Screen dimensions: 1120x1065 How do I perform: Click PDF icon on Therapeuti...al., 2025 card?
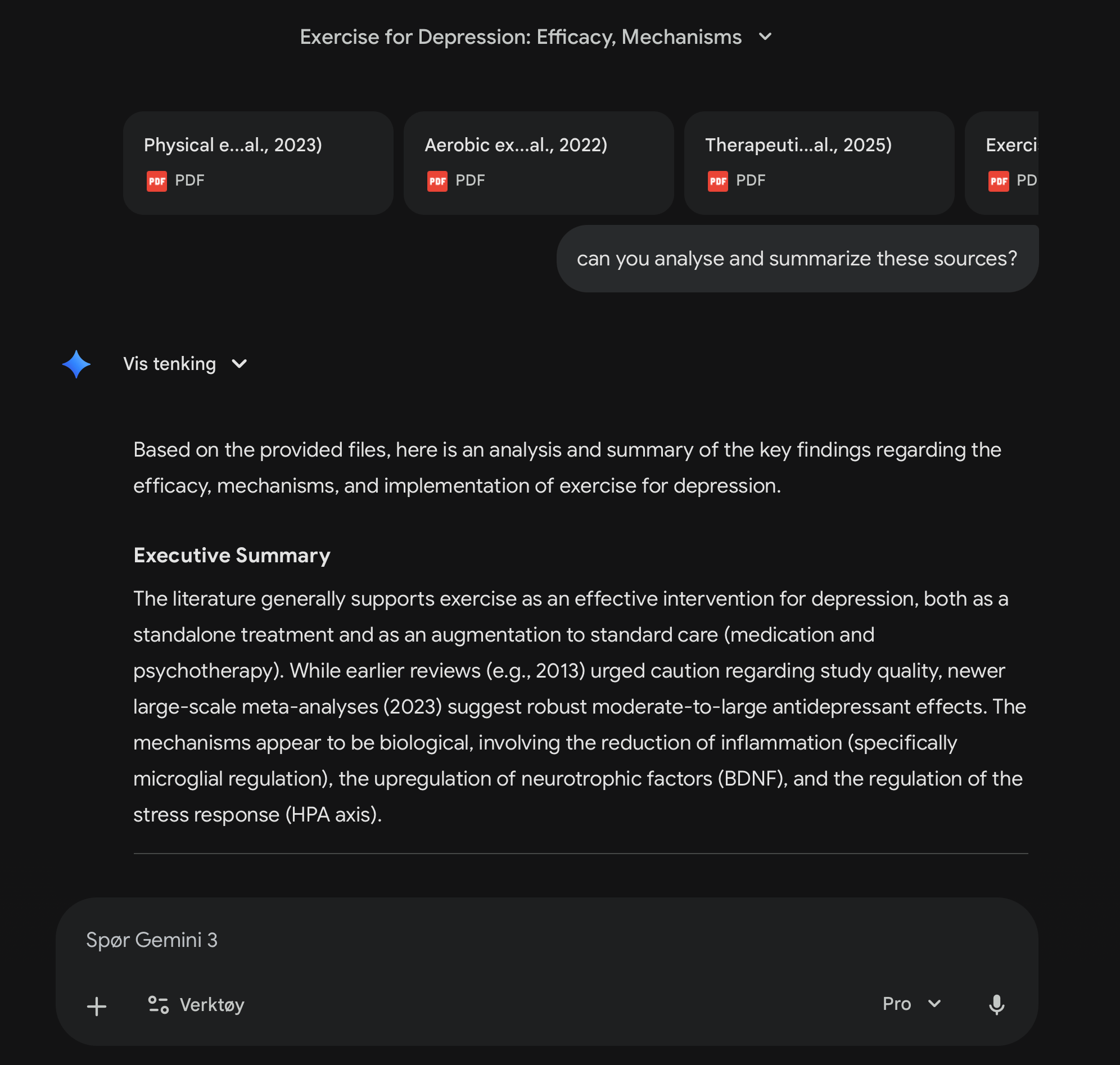[x=717, y=181]
